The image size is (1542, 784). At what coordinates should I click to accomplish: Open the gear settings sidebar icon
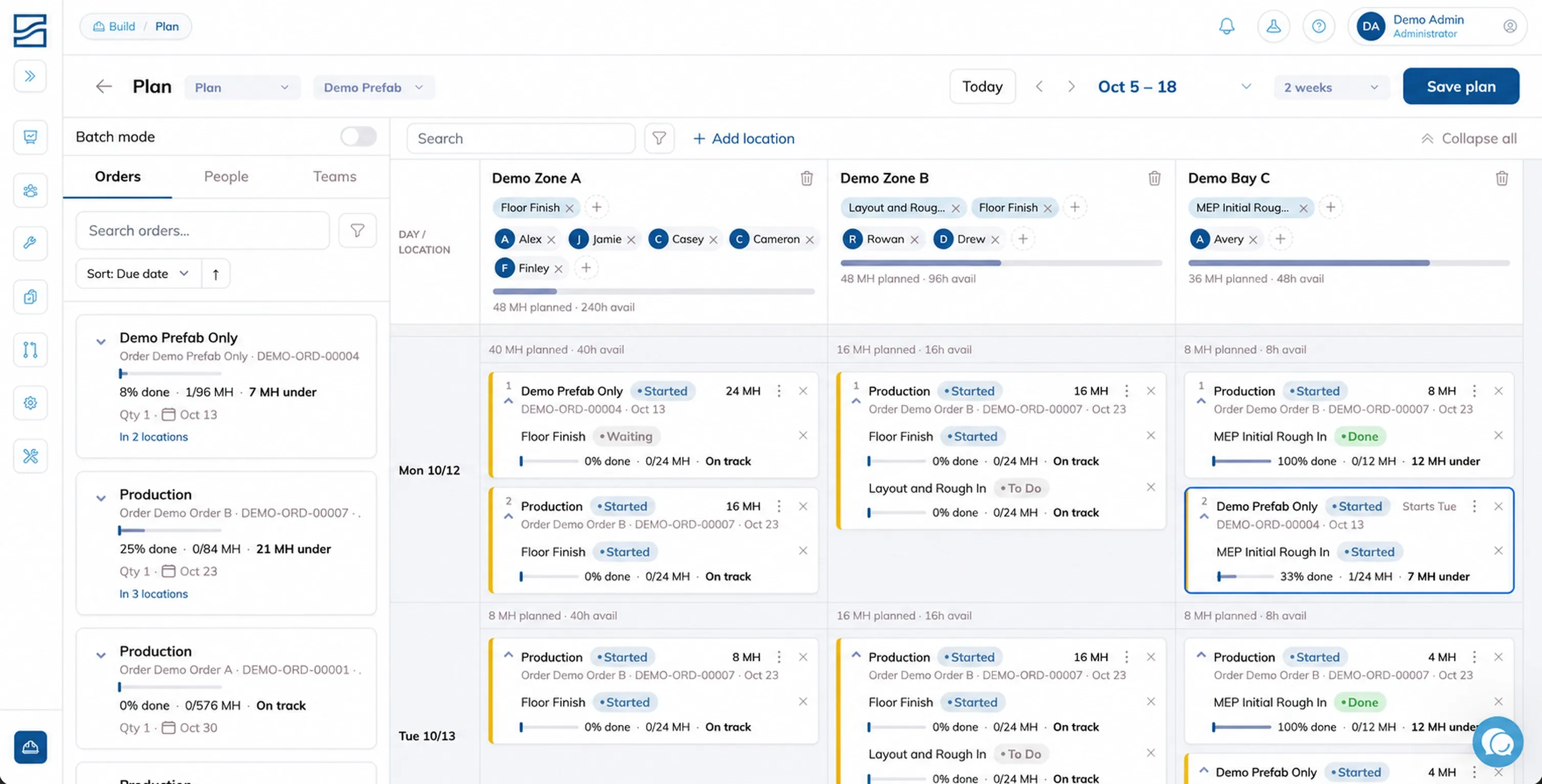30,403
